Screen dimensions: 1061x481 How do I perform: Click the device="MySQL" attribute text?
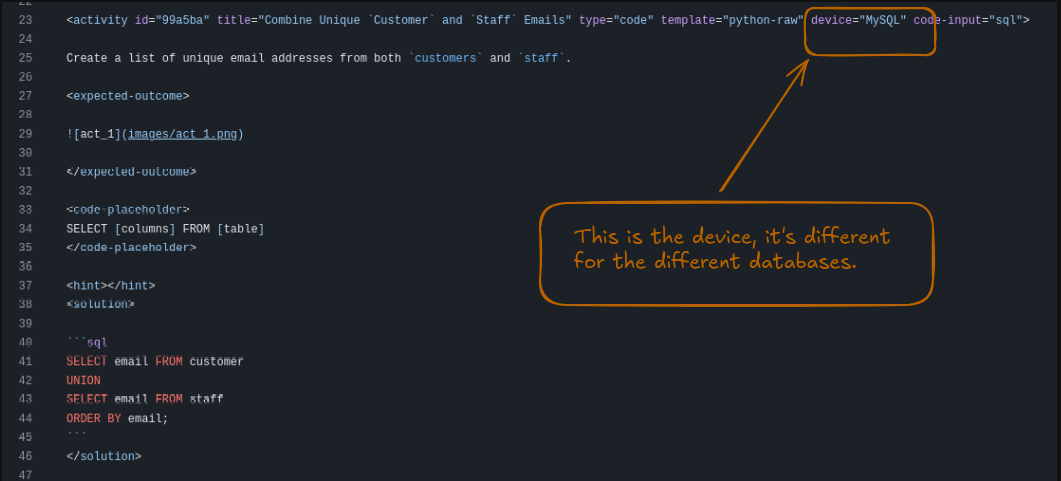[859, 20]
